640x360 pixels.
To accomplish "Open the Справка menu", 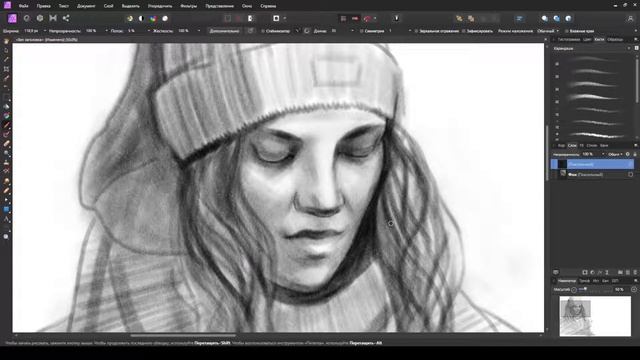I will (268, 6).
